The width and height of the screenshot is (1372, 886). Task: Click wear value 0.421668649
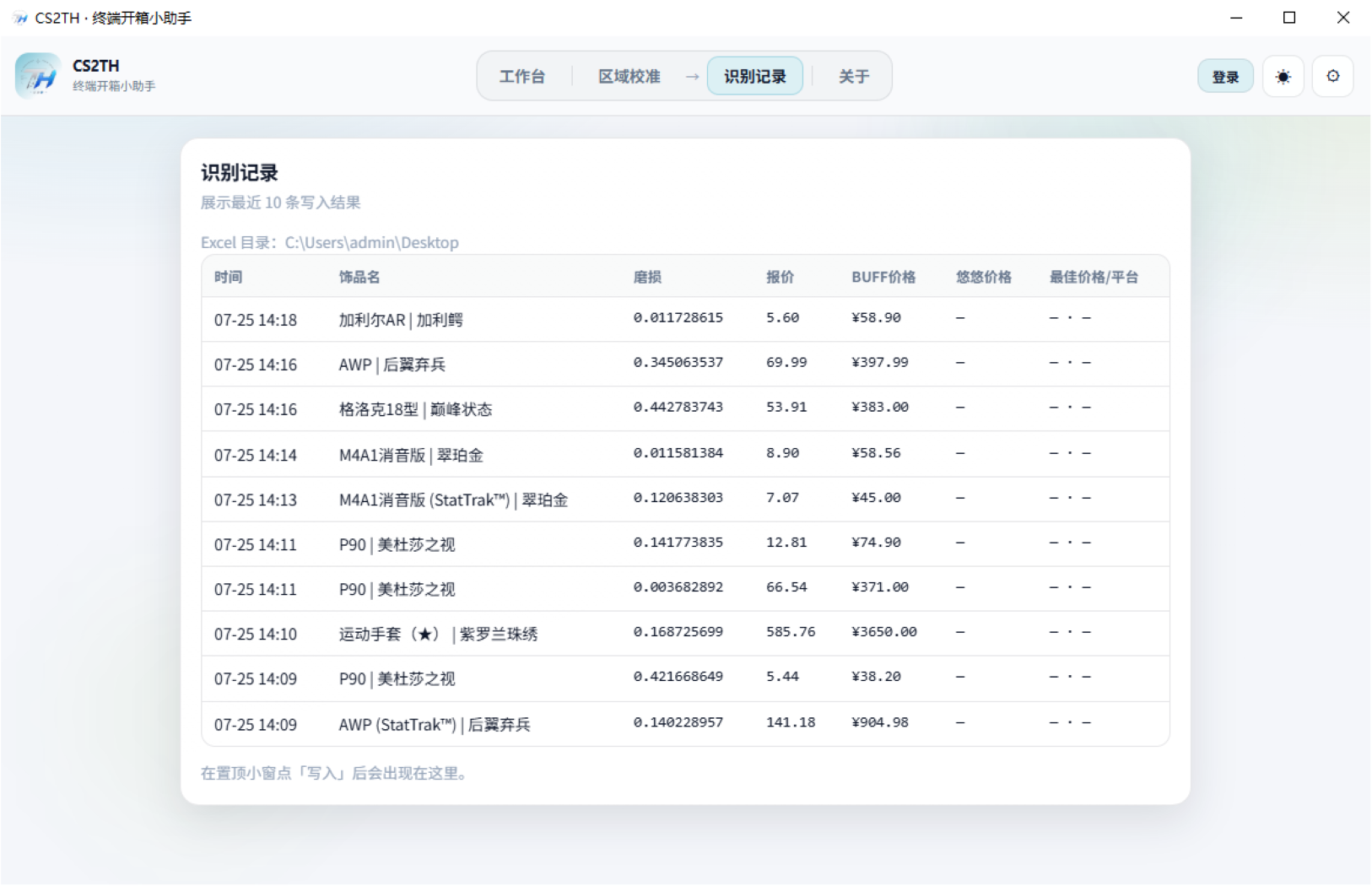678,677
